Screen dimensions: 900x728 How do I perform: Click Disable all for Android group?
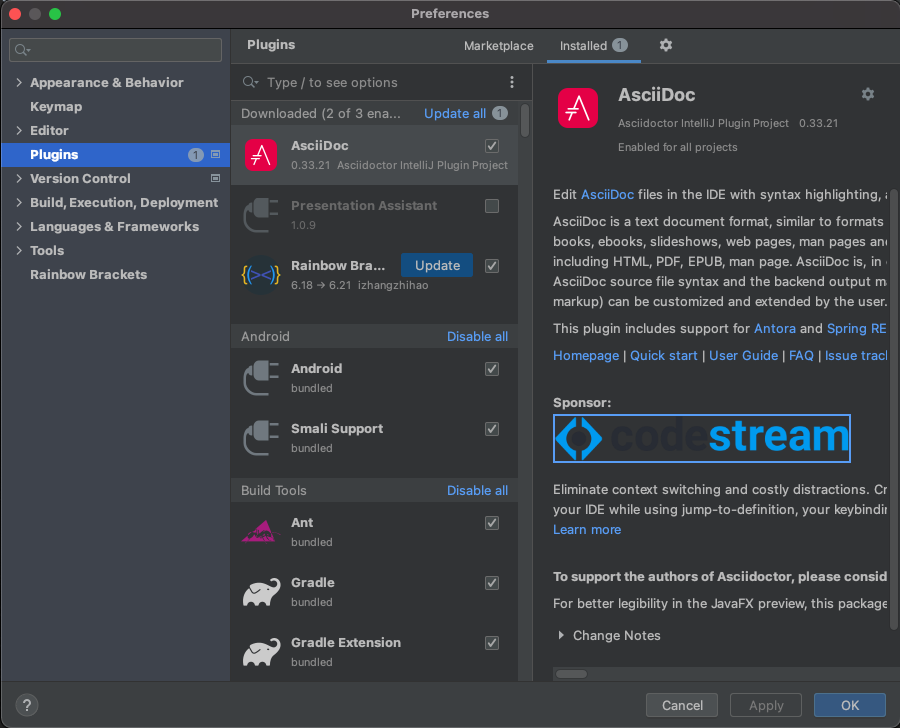click(477, 336)
